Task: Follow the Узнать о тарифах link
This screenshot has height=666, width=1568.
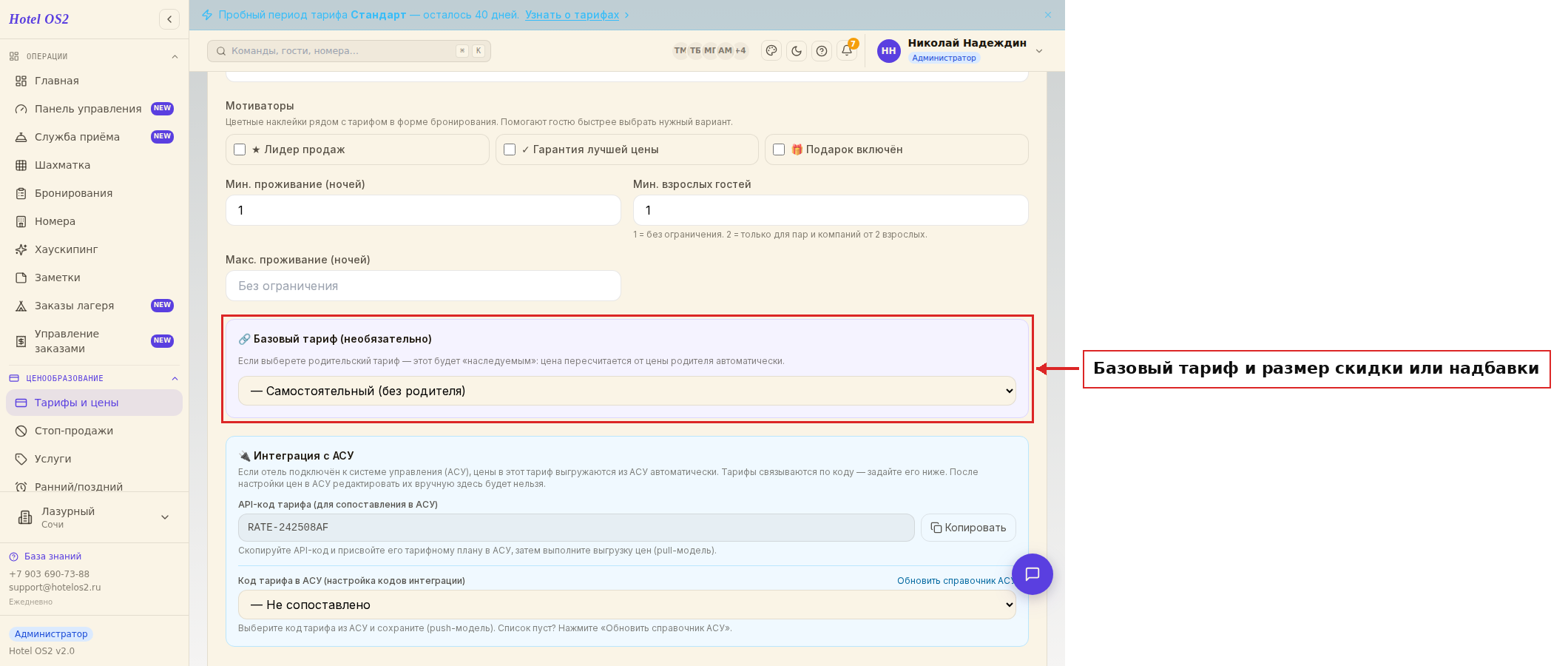Action: pyautogui.click(x=572, y=15)
